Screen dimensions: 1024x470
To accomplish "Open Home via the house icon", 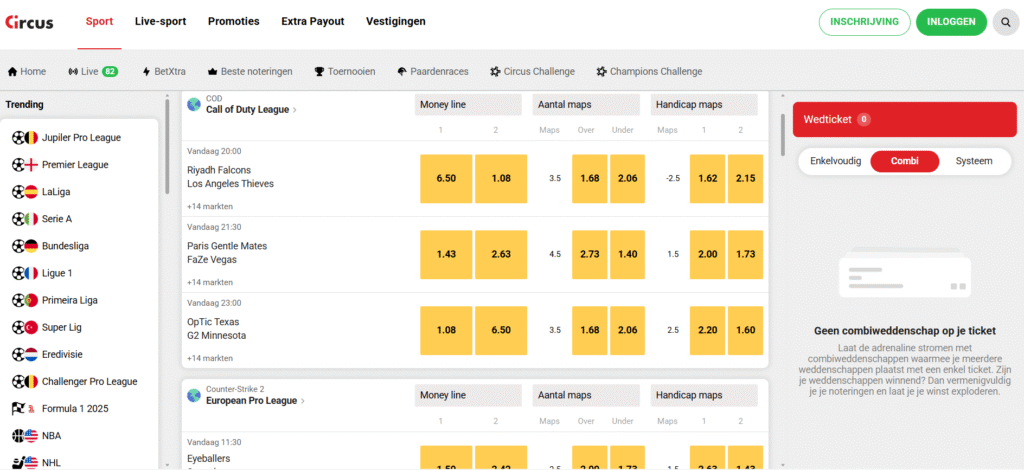I will [13, 72].
